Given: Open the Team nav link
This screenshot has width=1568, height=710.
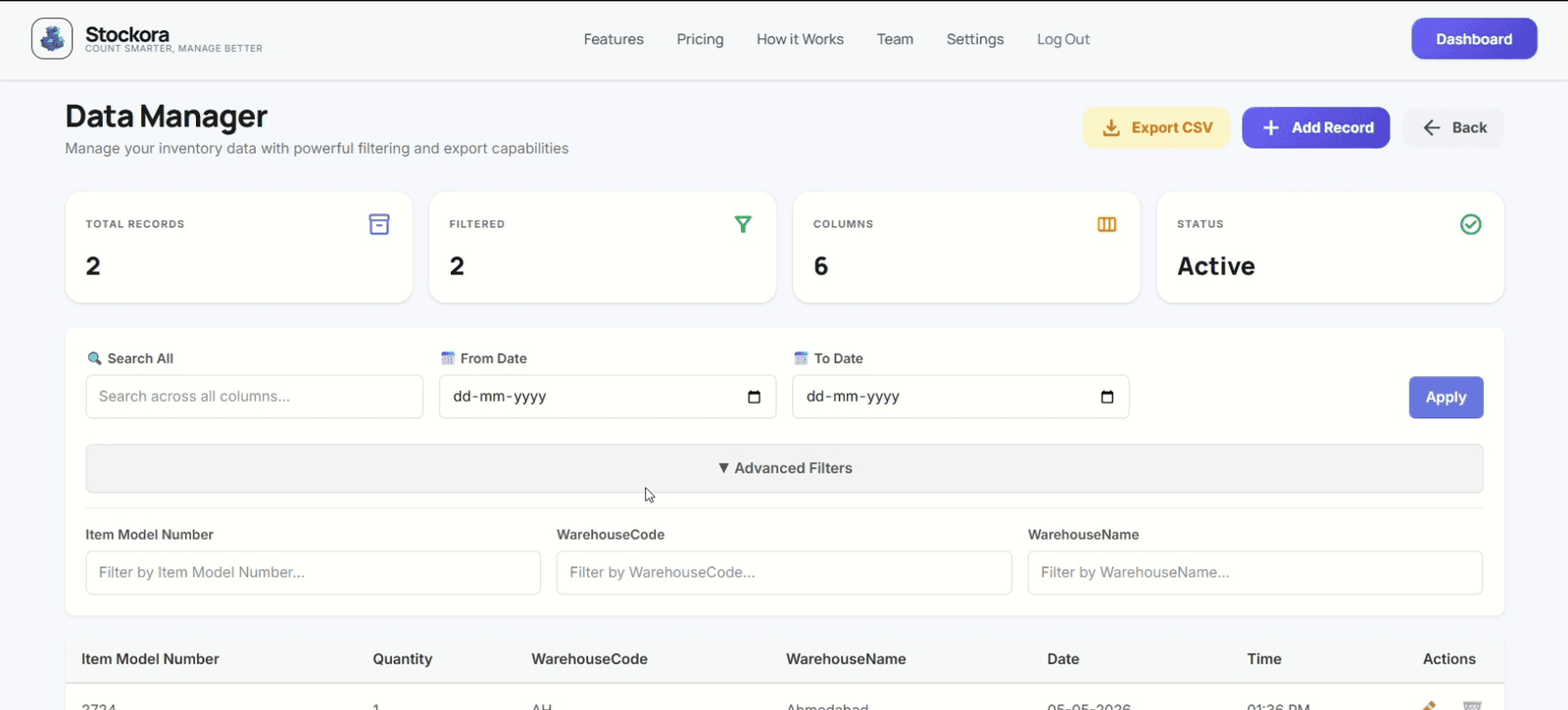Looking at the screenshot, I should click(895, 39).
